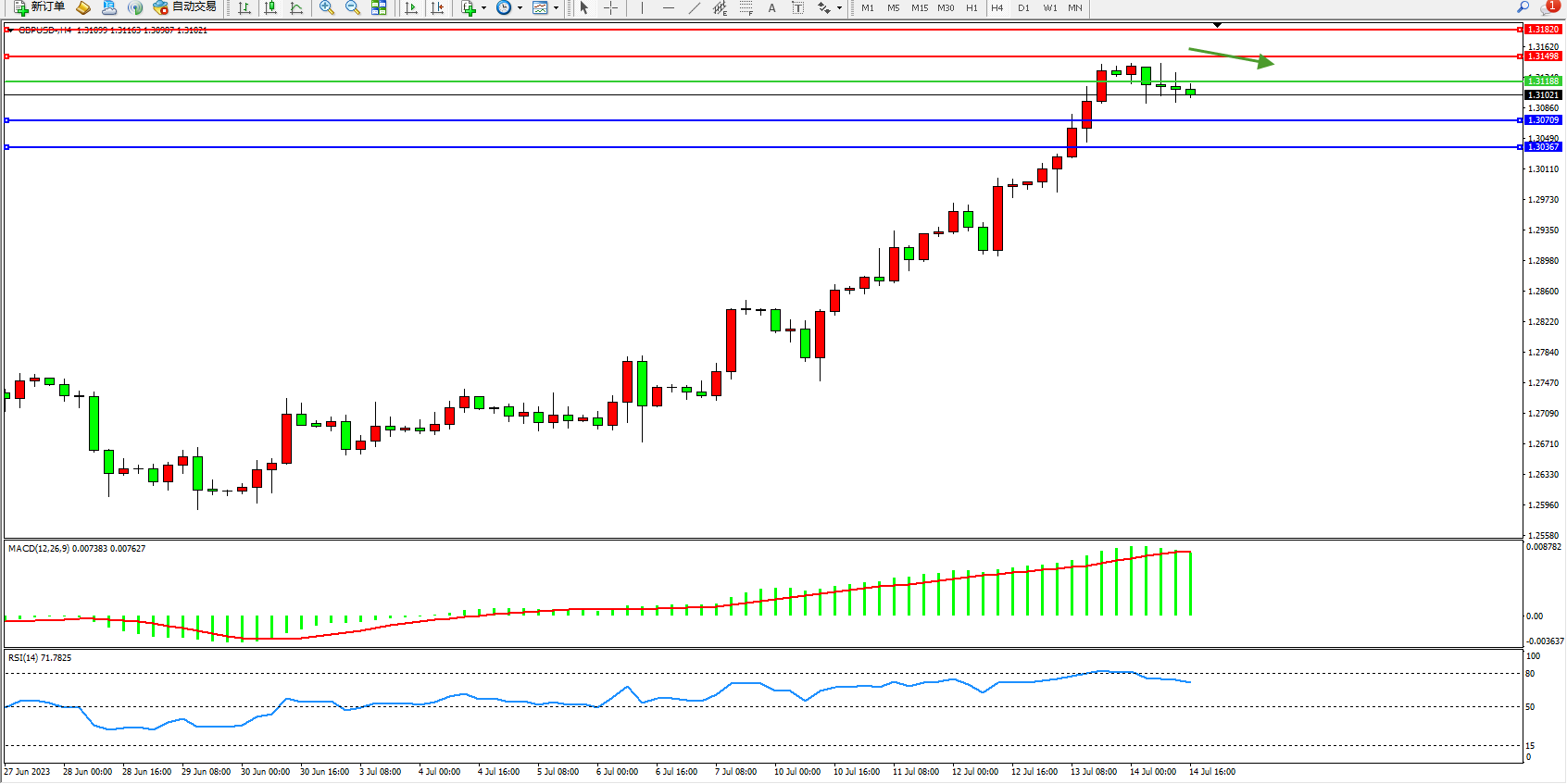Open the periodicity clock dropdown arrow
This screenshot has width=1567, height=784.
(x=520, y=7)
